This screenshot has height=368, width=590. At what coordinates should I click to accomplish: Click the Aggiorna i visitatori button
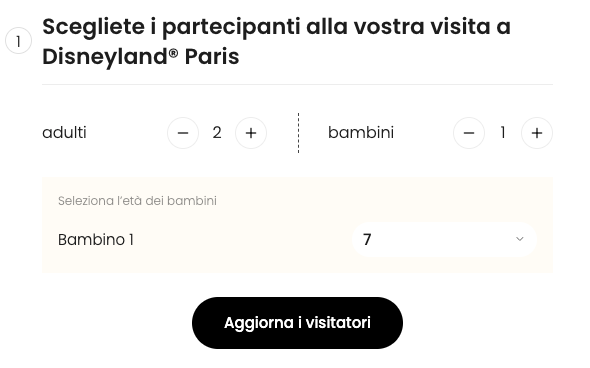coord(297,323)
